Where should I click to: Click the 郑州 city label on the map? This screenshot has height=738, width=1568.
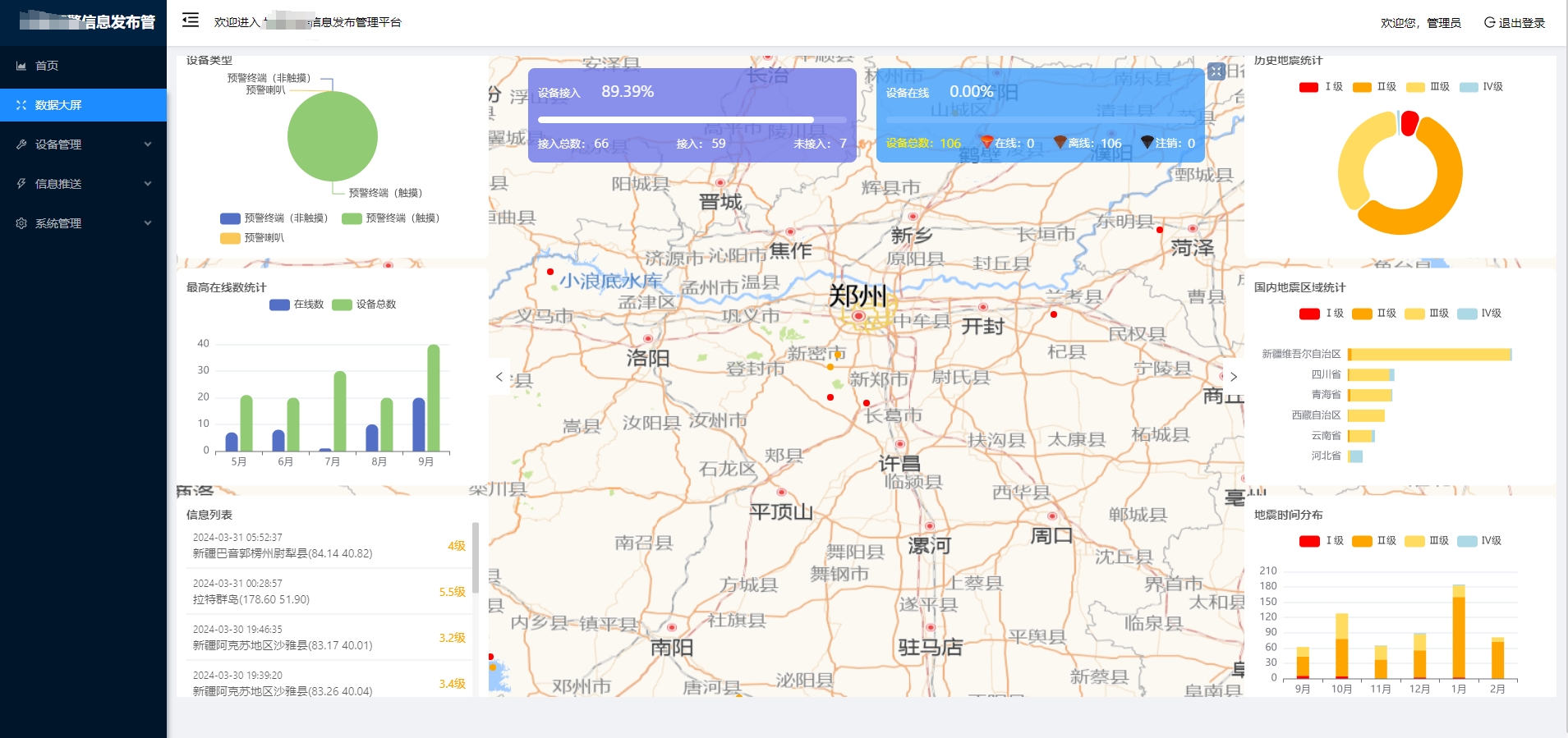pyautogui.click(x=858, y=296)
